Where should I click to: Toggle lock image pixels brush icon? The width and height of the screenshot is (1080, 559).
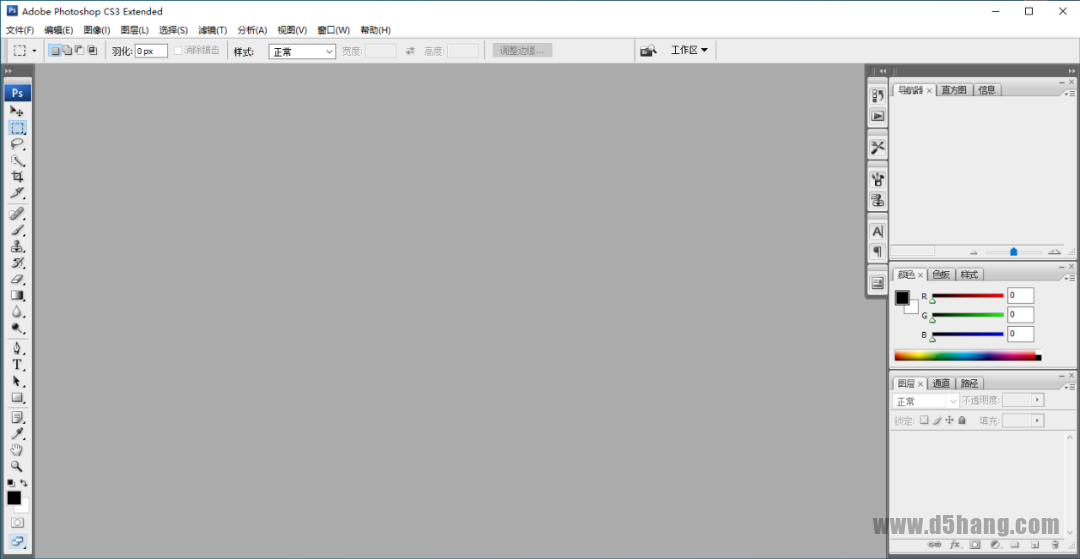tap(937, 420)
